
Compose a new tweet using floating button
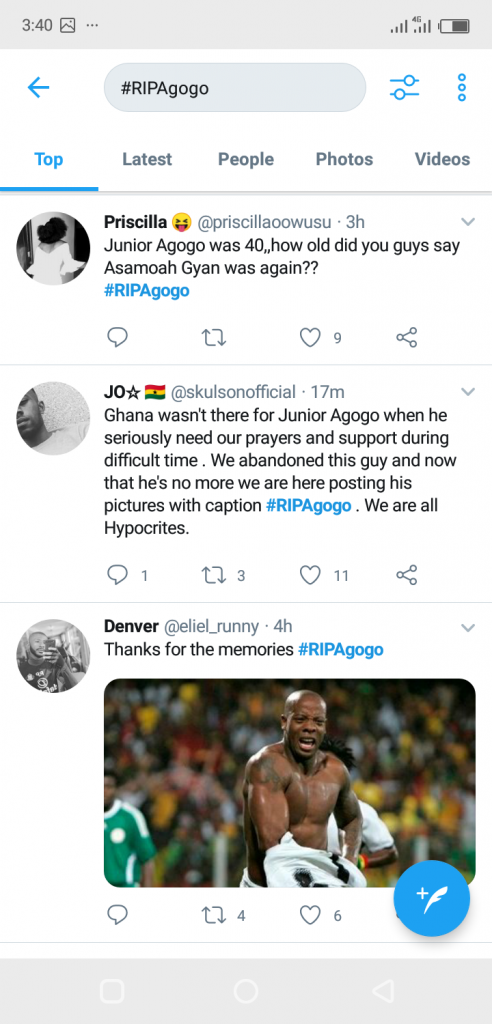tap(431, 899)
